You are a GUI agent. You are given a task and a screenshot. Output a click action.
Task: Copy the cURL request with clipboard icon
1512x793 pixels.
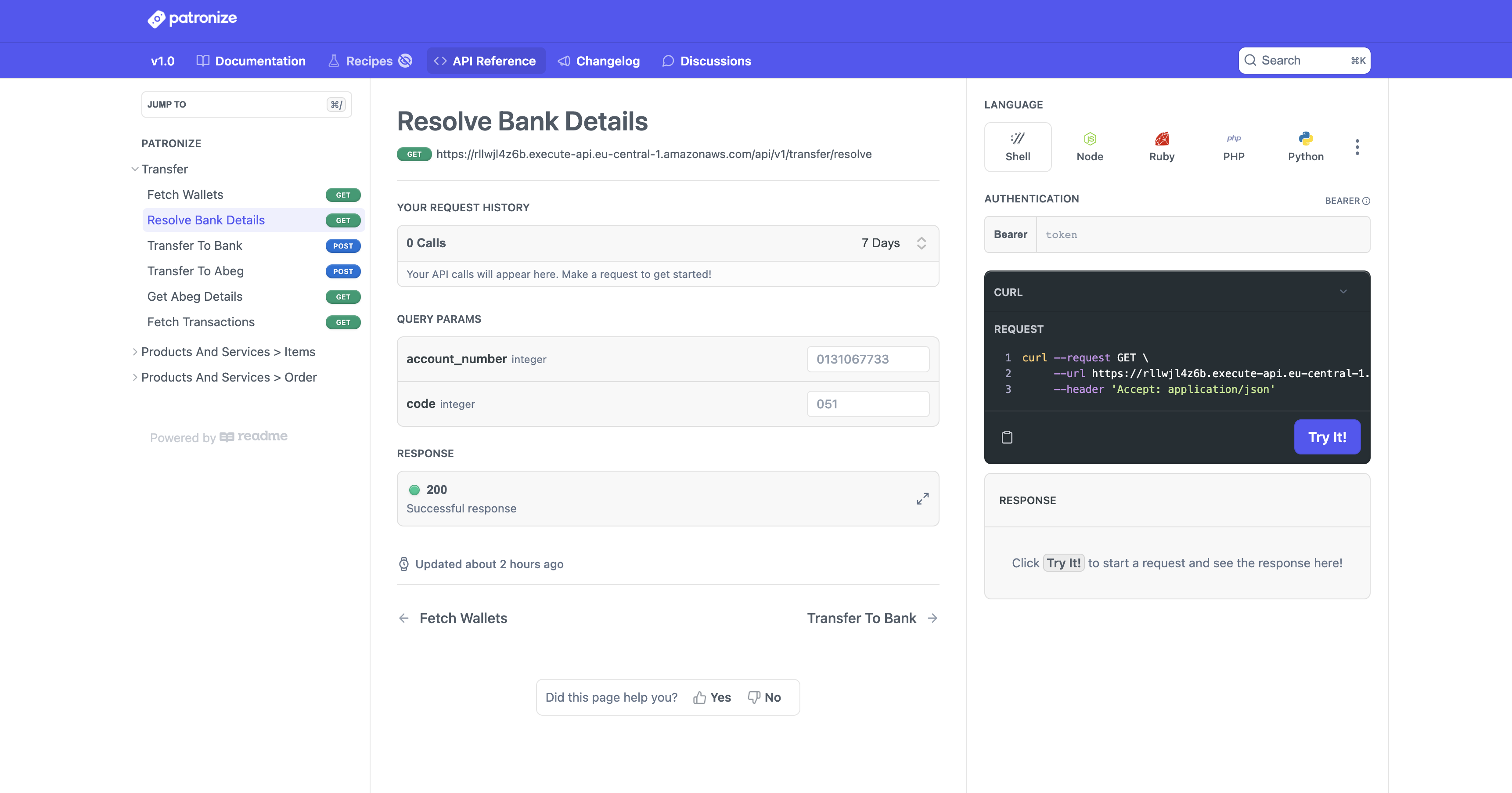point(1007,437)
